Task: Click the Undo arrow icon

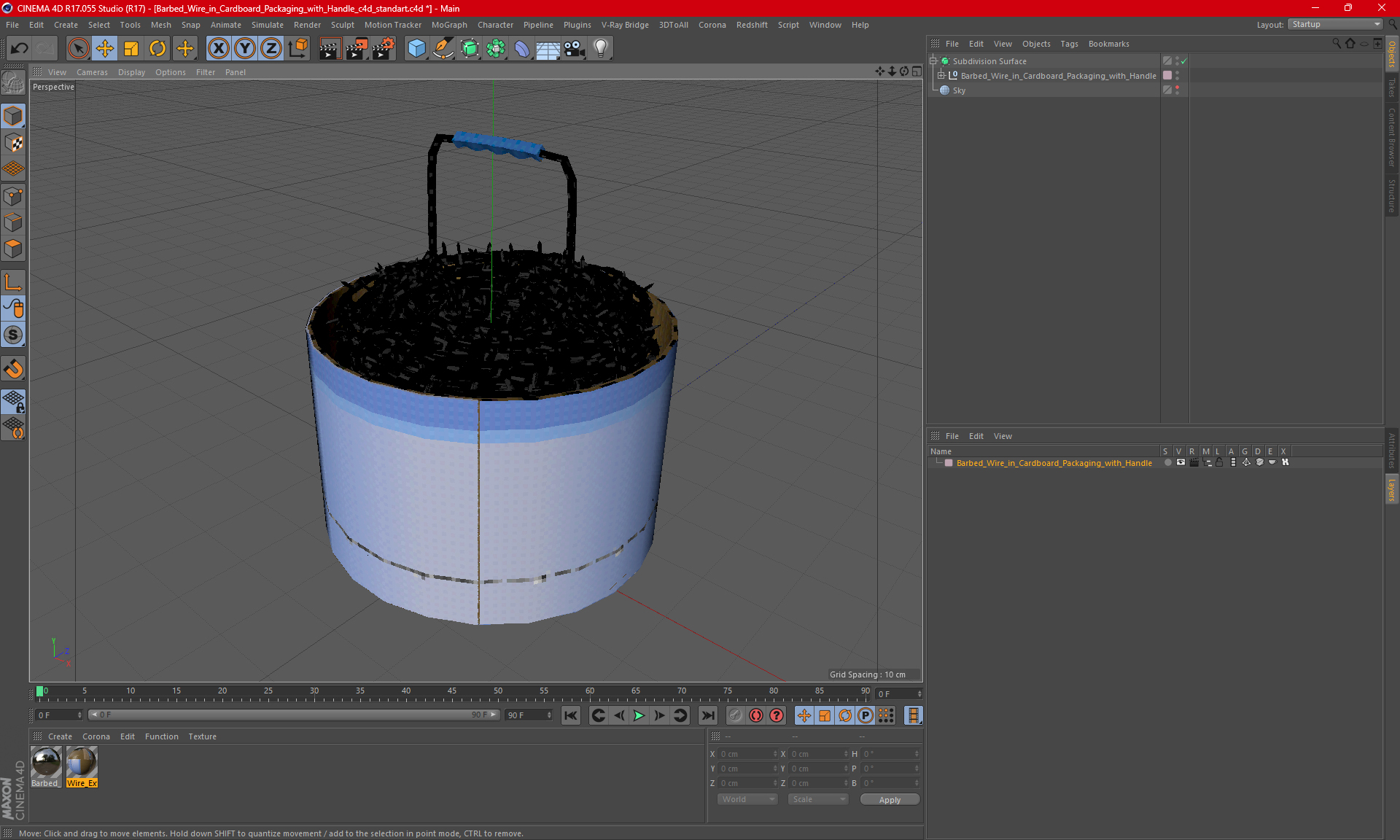Action: (x=20, y=49)
